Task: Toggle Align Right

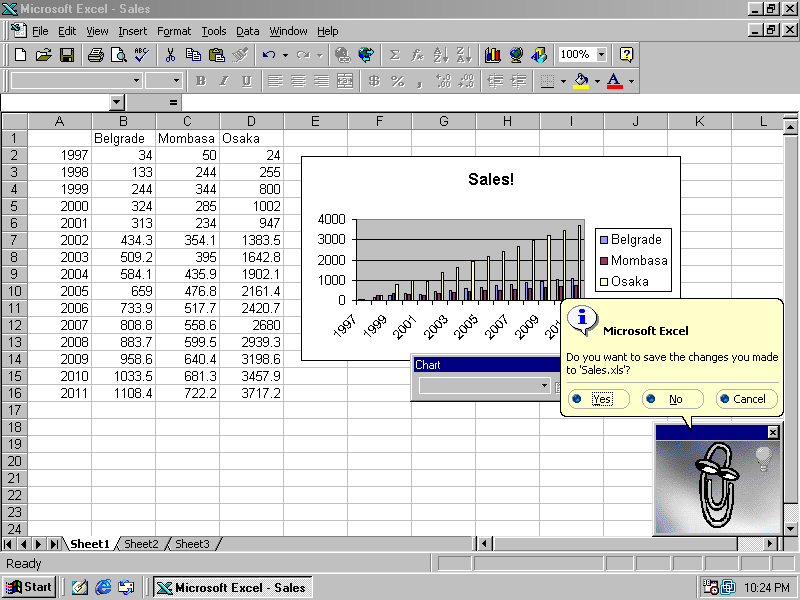Action: (x=321, y=81)
